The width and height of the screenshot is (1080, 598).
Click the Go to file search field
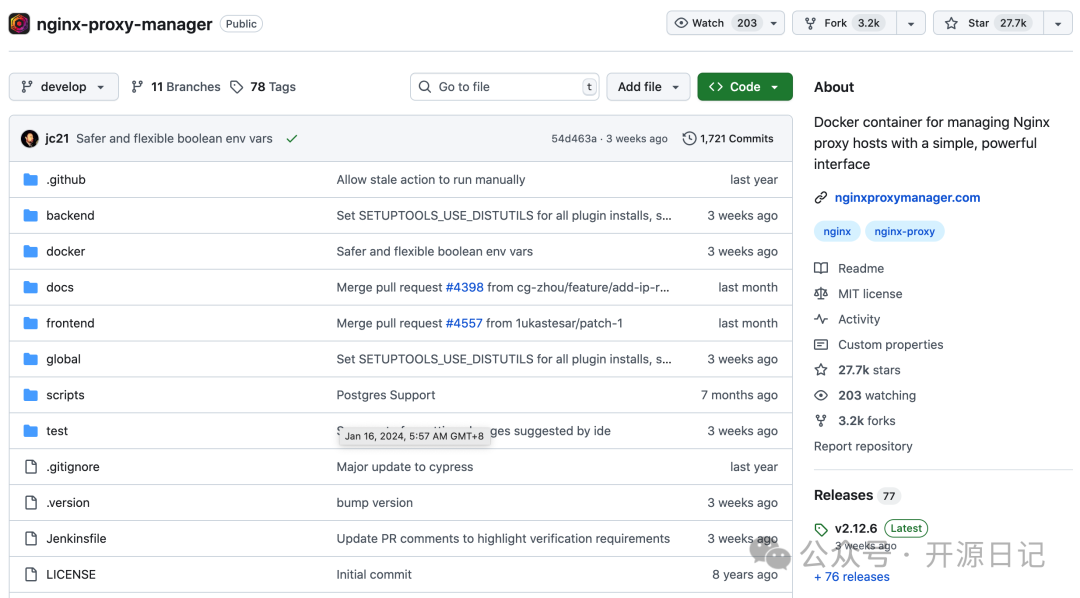pos(505,87)
